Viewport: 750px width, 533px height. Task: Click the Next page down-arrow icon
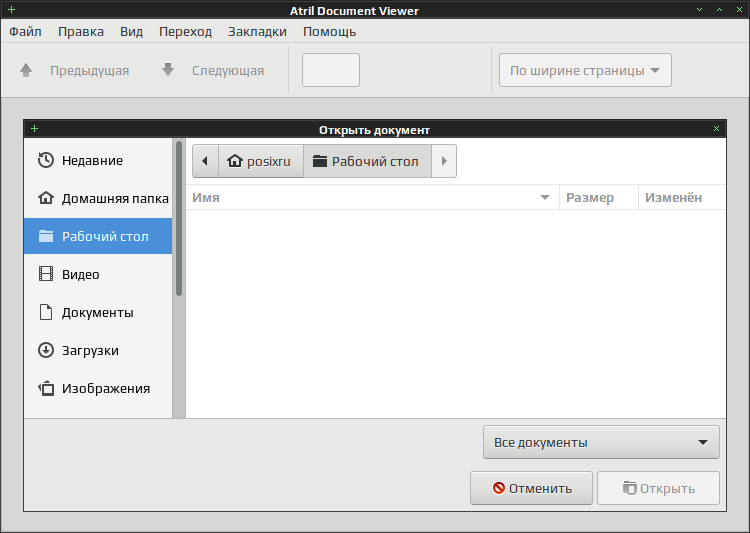pyautogui.click(x=168, y=70)
